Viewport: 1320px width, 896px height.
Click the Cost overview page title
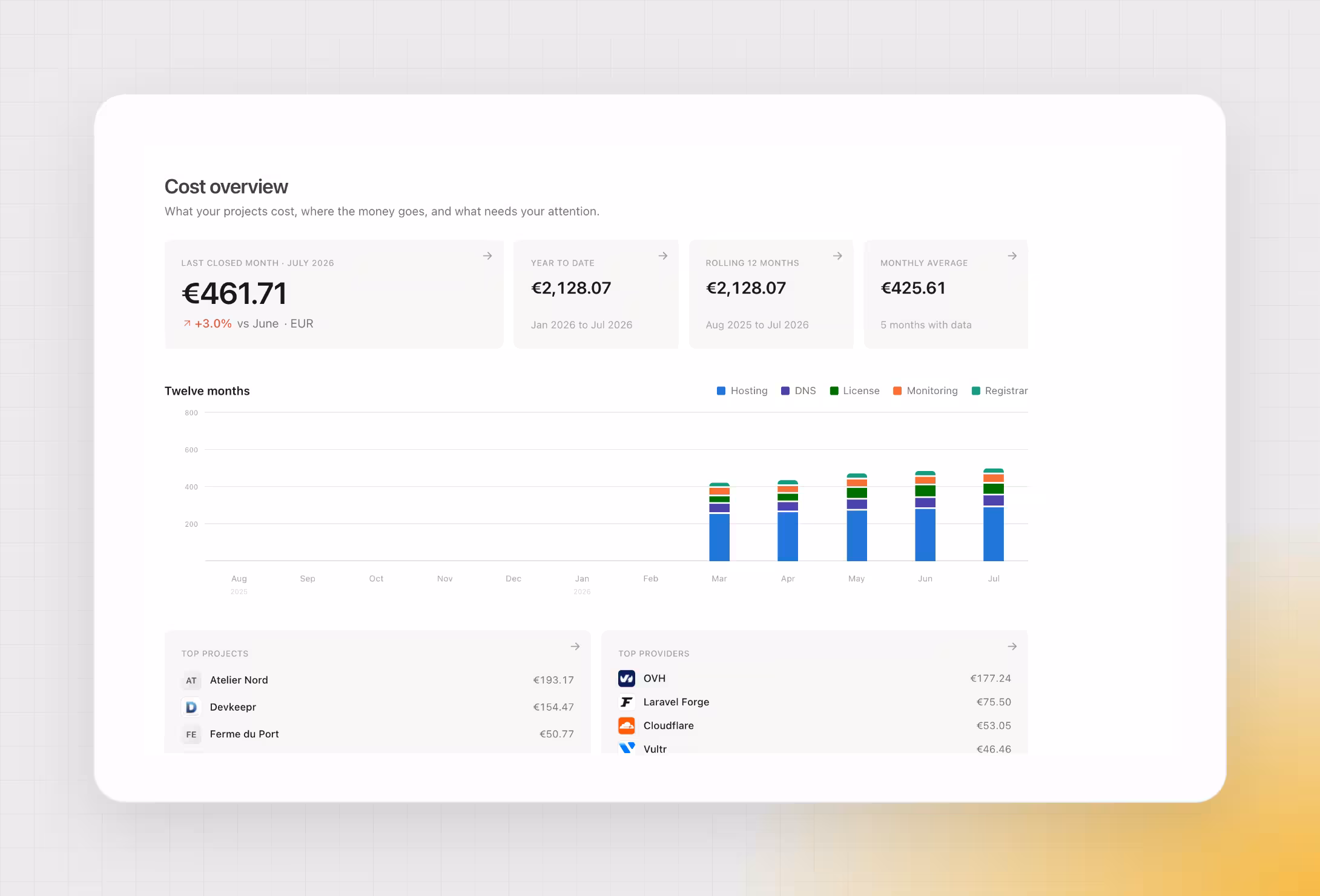tap(226, 186)
